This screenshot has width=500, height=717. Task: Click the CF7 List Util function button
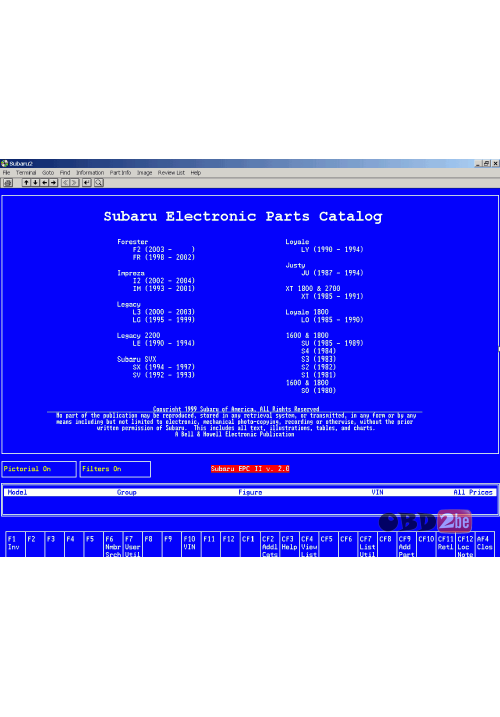click(x=367, y=545)
